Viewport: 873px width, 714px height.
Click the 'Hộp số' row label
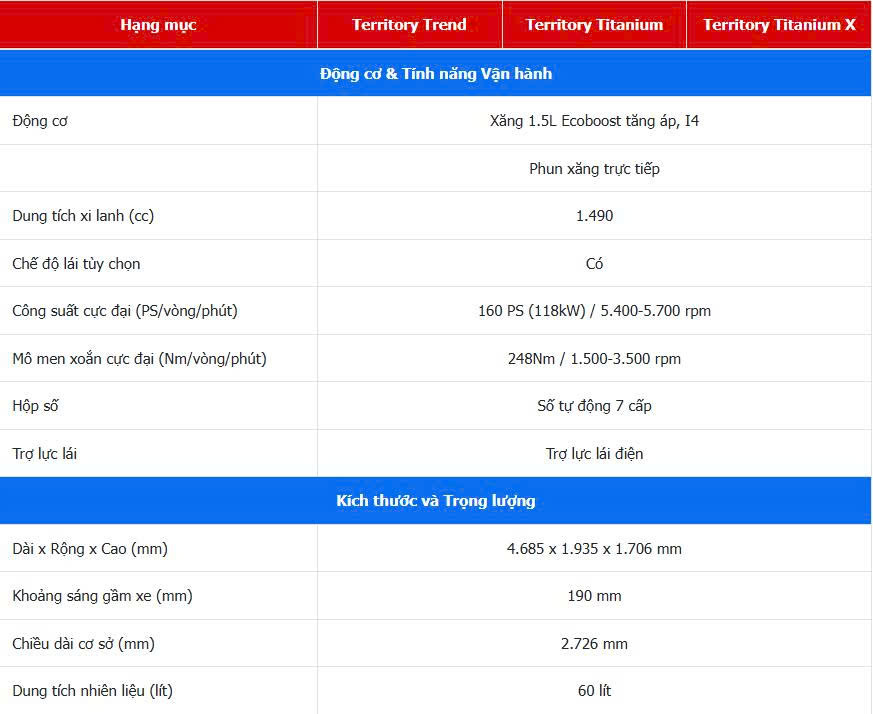pos(35,406)
